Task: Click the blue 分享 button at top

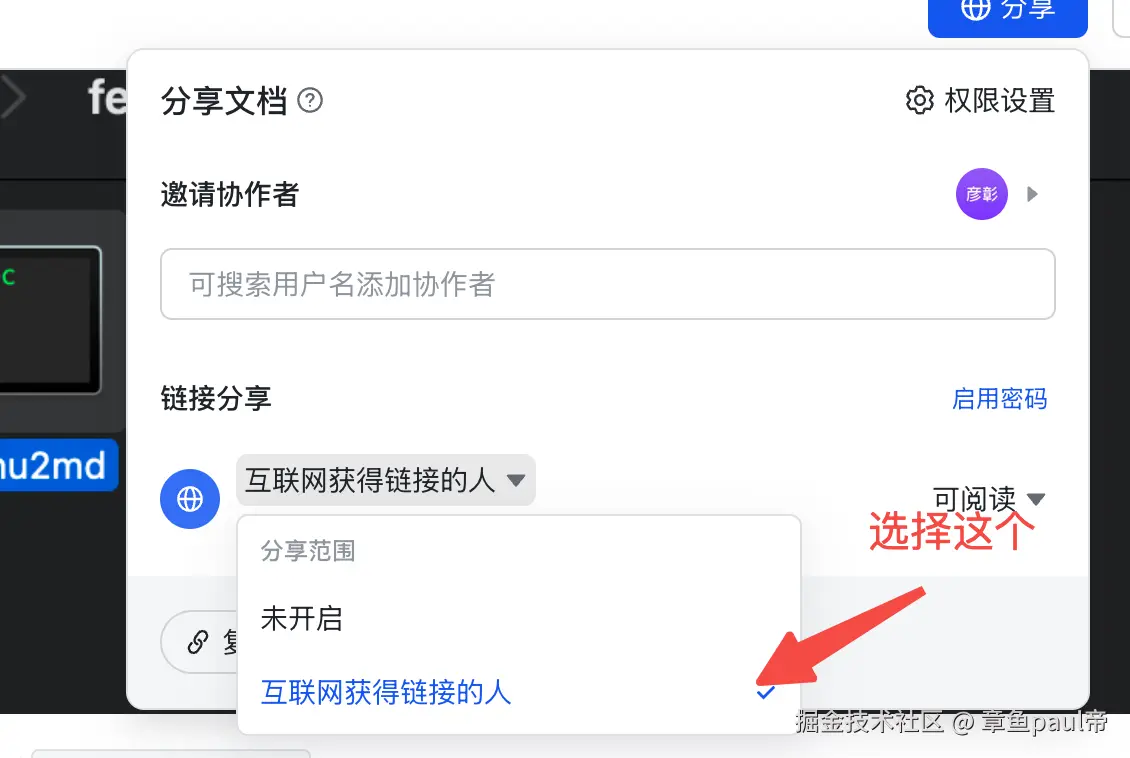Action: pyautogui.click(x=1007, y=14)
